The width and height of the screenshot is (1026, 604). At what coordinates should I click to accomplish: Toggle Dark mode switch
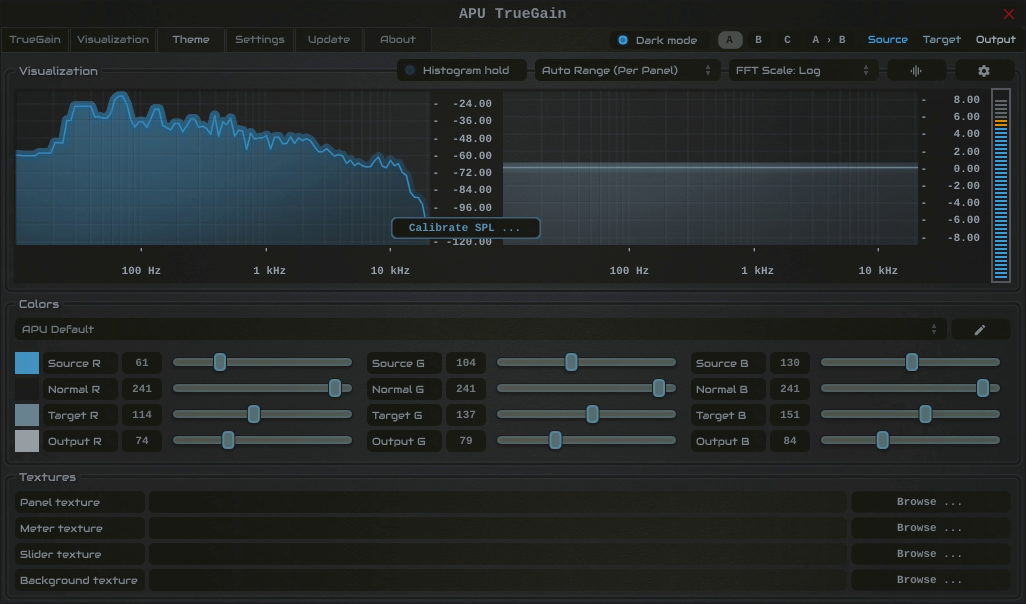click(x=659, y=40)
